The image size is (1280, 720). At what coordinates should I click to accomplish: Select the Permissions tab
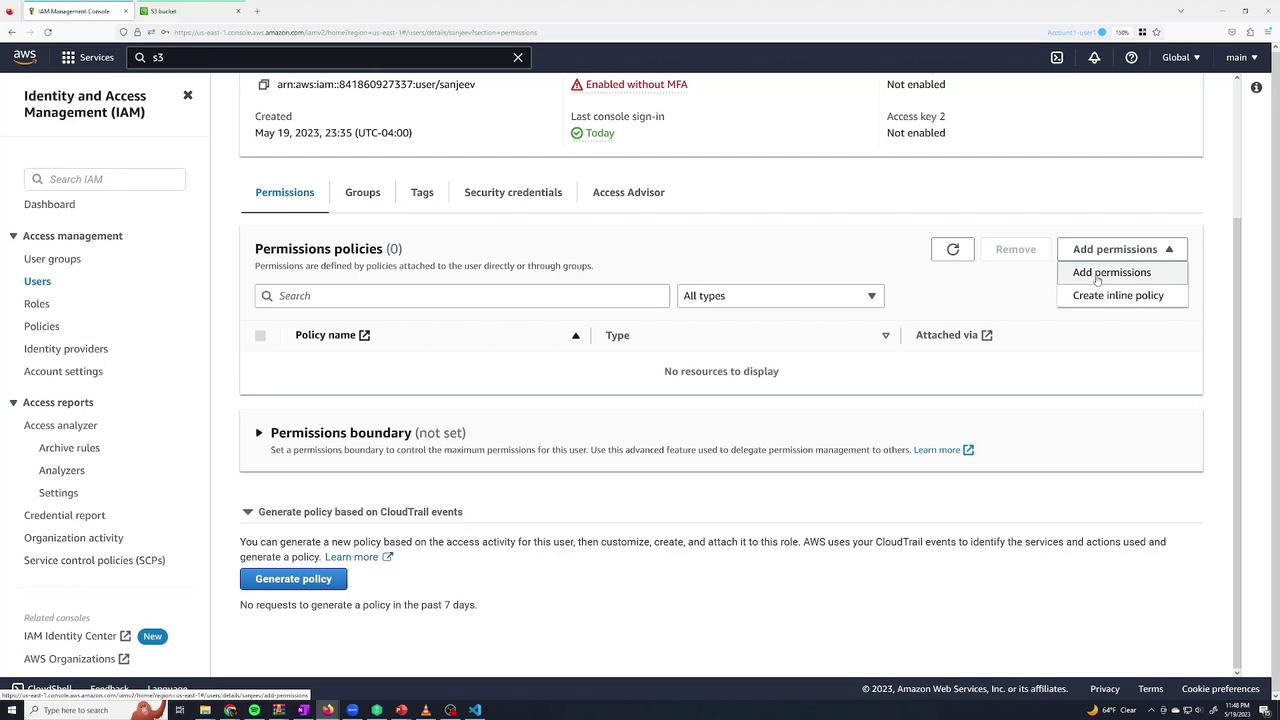coord(284,192)
